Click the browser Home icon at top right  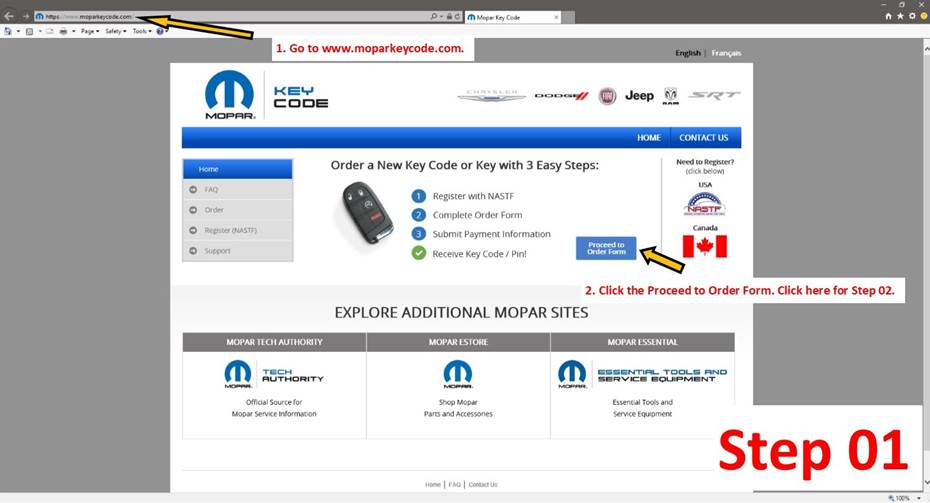pyautogui.click(x=888, y=16)
